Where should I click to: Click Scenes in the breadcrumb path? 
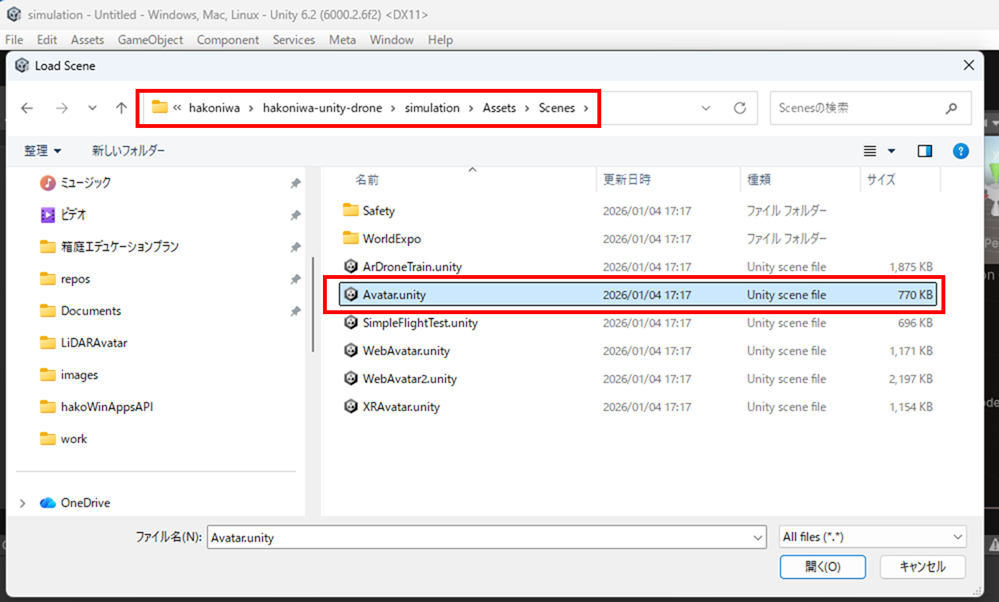(557, 108)
